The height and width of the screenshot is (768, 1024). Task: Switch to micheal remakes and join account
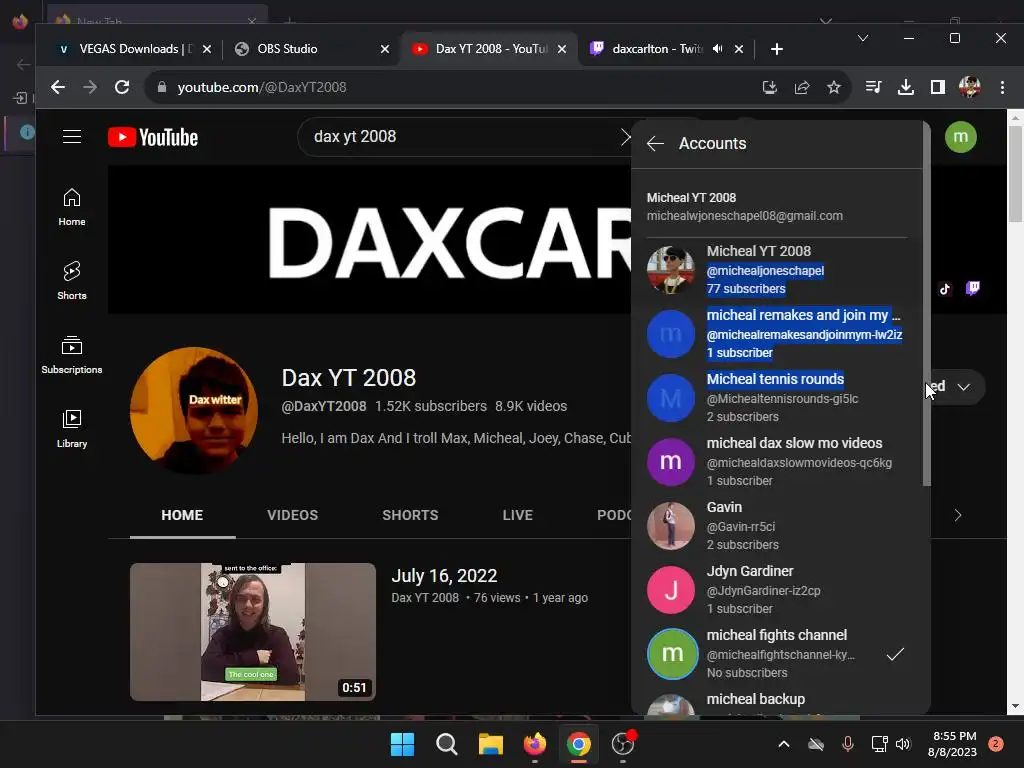[777, 334]
